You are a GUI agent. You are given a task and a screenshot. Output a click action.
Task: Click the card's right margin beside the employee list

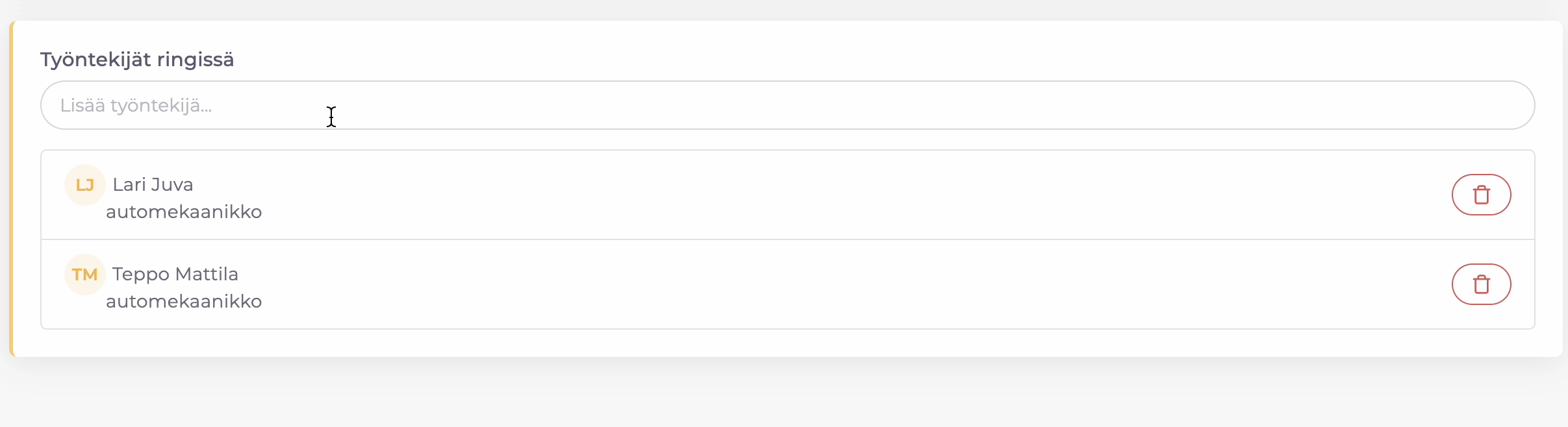[x=1549, y=240]
